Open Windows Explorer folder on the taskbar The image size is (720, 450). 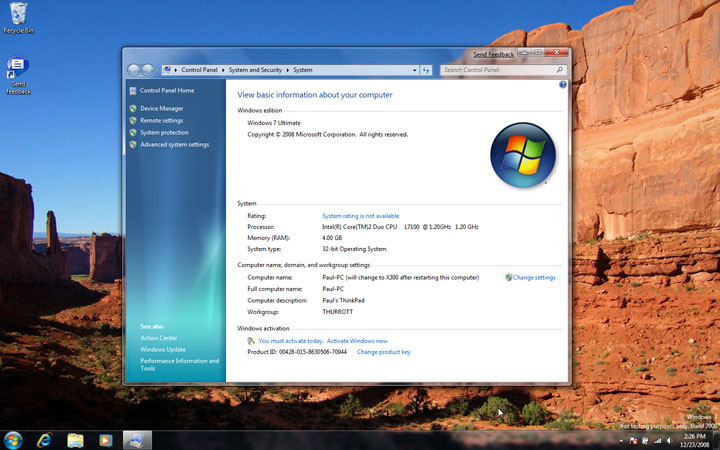[x=75, y=440]
